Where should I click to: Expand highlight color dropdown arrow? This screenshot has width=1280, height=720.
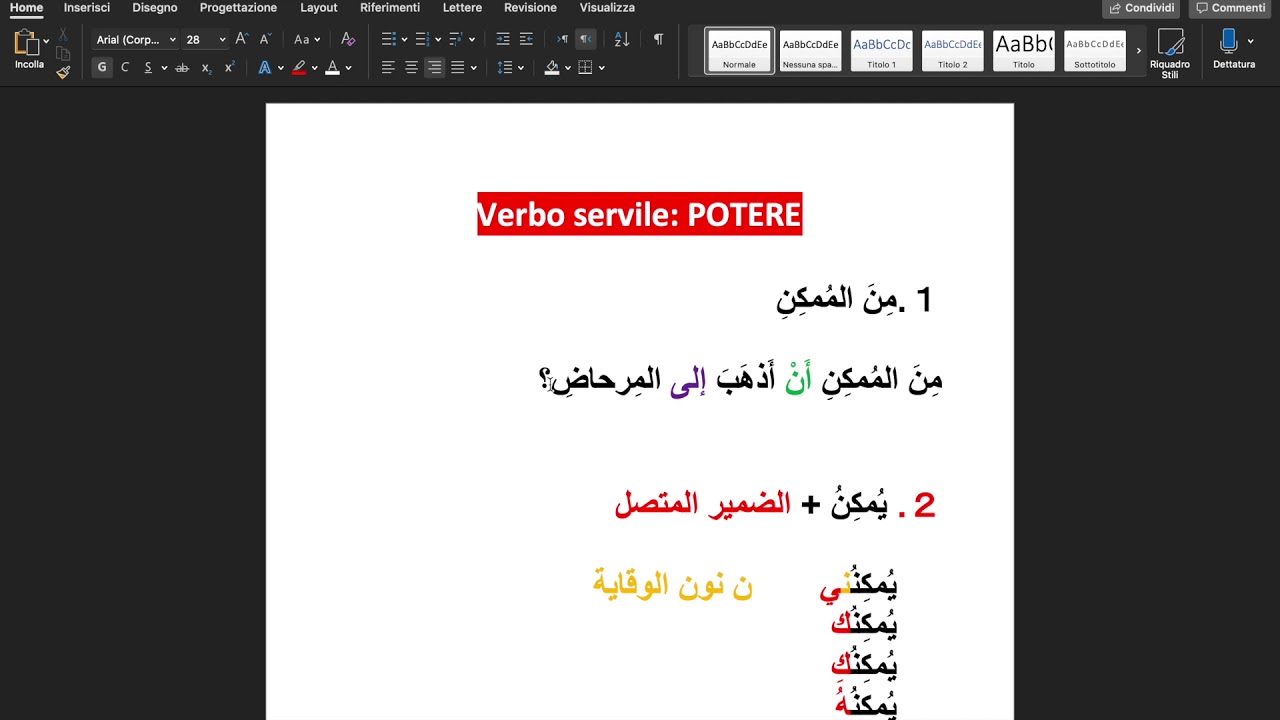[314, 68]
